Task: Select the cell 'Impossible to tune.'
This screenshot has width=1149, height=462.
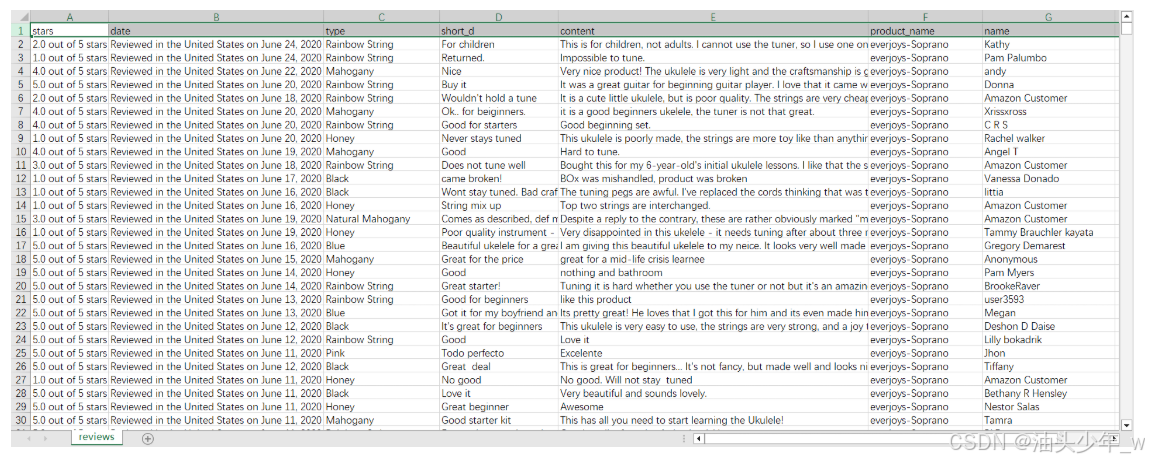Action: [714, 58]
